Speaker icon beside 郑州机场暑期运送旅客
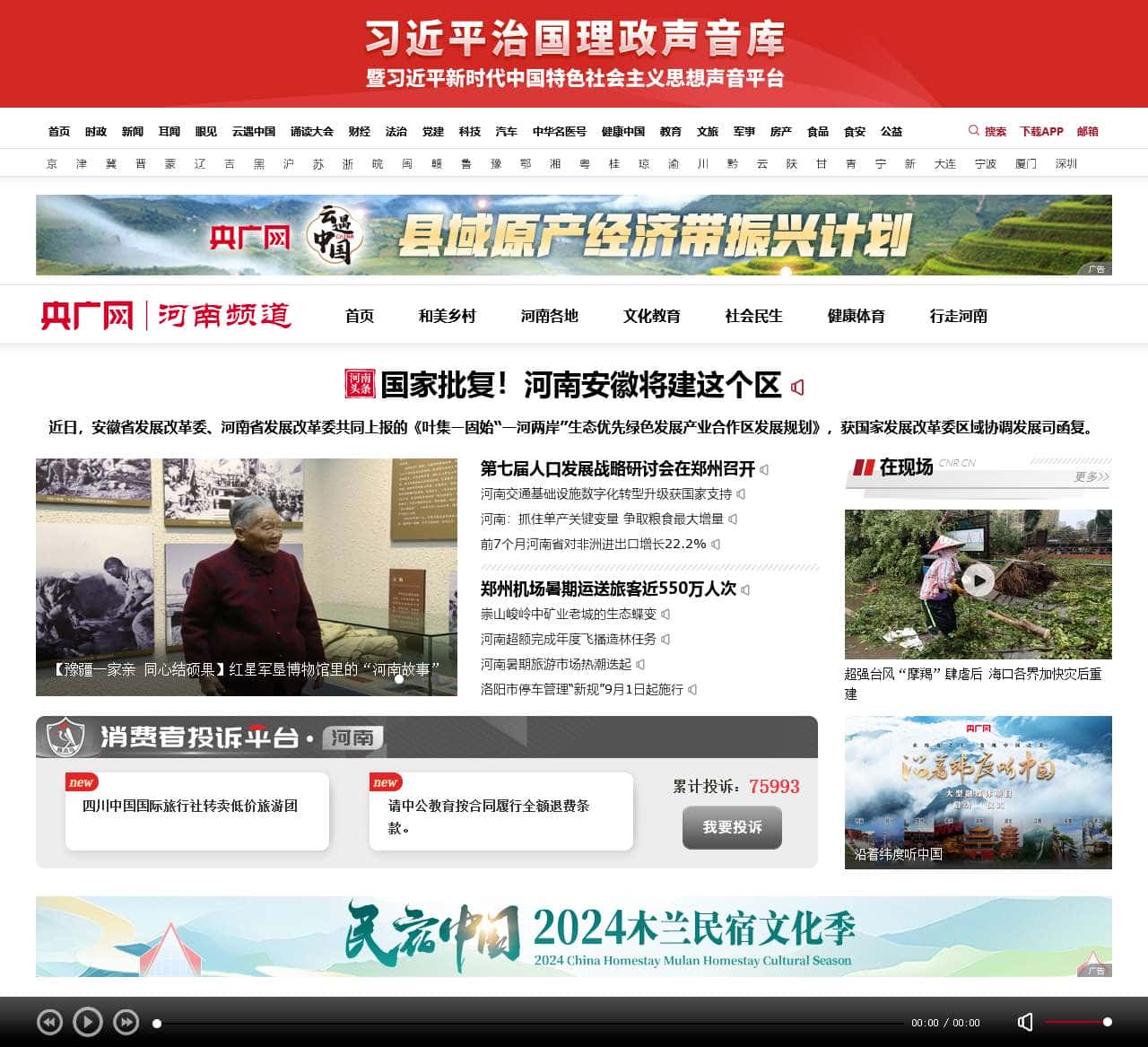Image resolution: width=1148 pixels, height=1047 pixels. (x=745, y=589)
